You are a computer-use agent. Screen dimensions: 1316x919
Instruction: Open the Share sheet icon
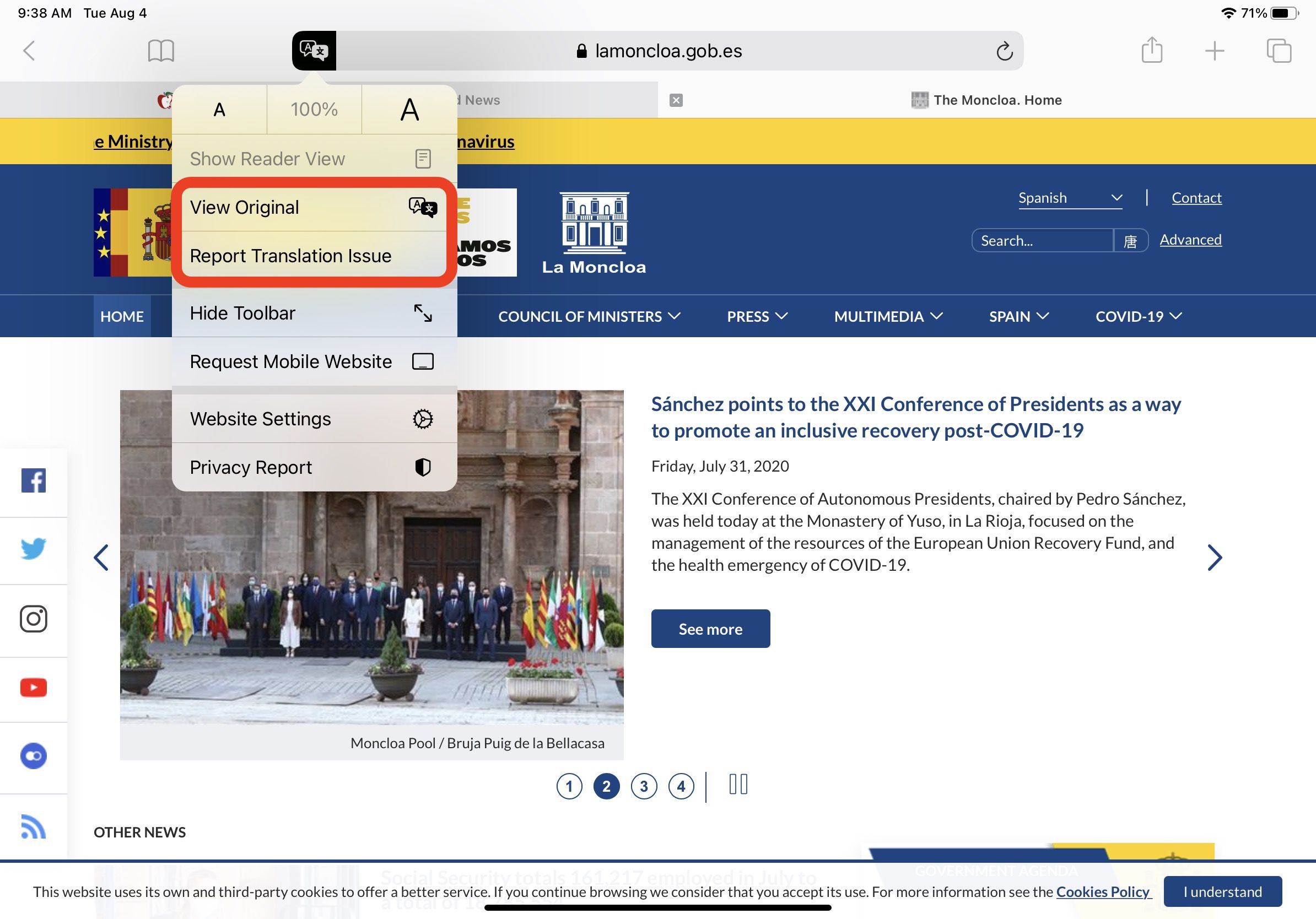click(x=1152, y=51)
